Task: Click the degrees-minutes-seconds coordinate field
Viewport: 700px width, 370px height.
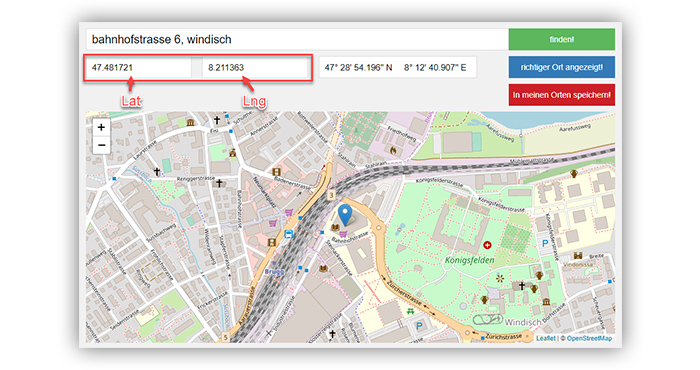Action: tap(397, 67)
